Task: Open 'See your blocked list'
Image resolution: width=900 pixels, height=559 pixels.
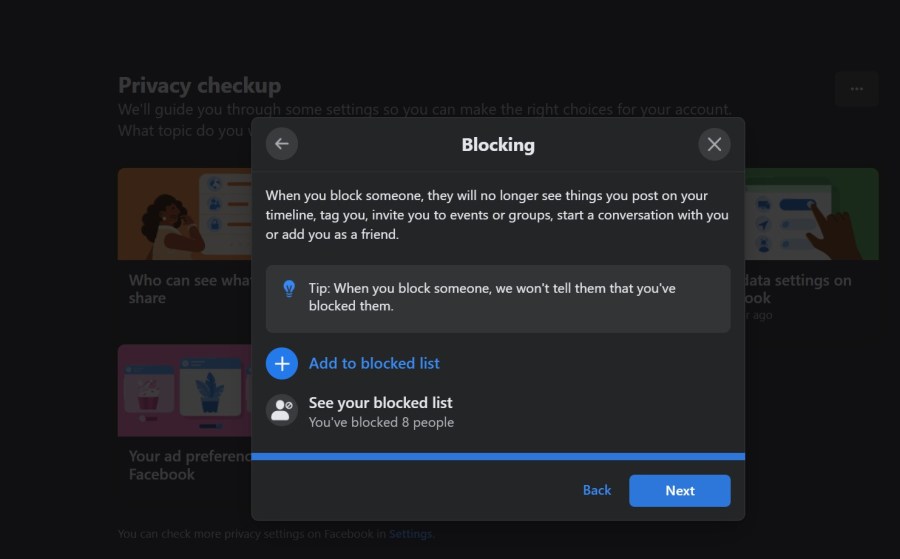Action: coord(380,403)
